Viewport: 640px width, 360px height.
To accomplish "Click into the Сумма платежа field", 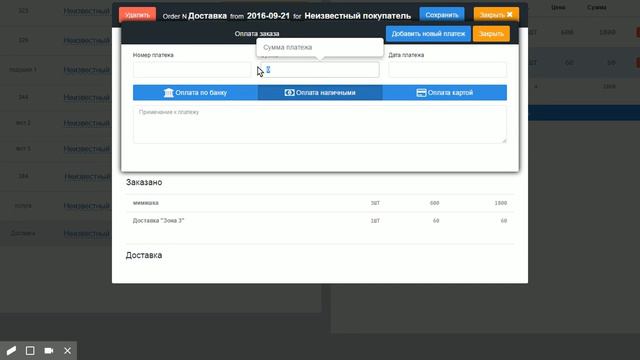I will [320, 70].
